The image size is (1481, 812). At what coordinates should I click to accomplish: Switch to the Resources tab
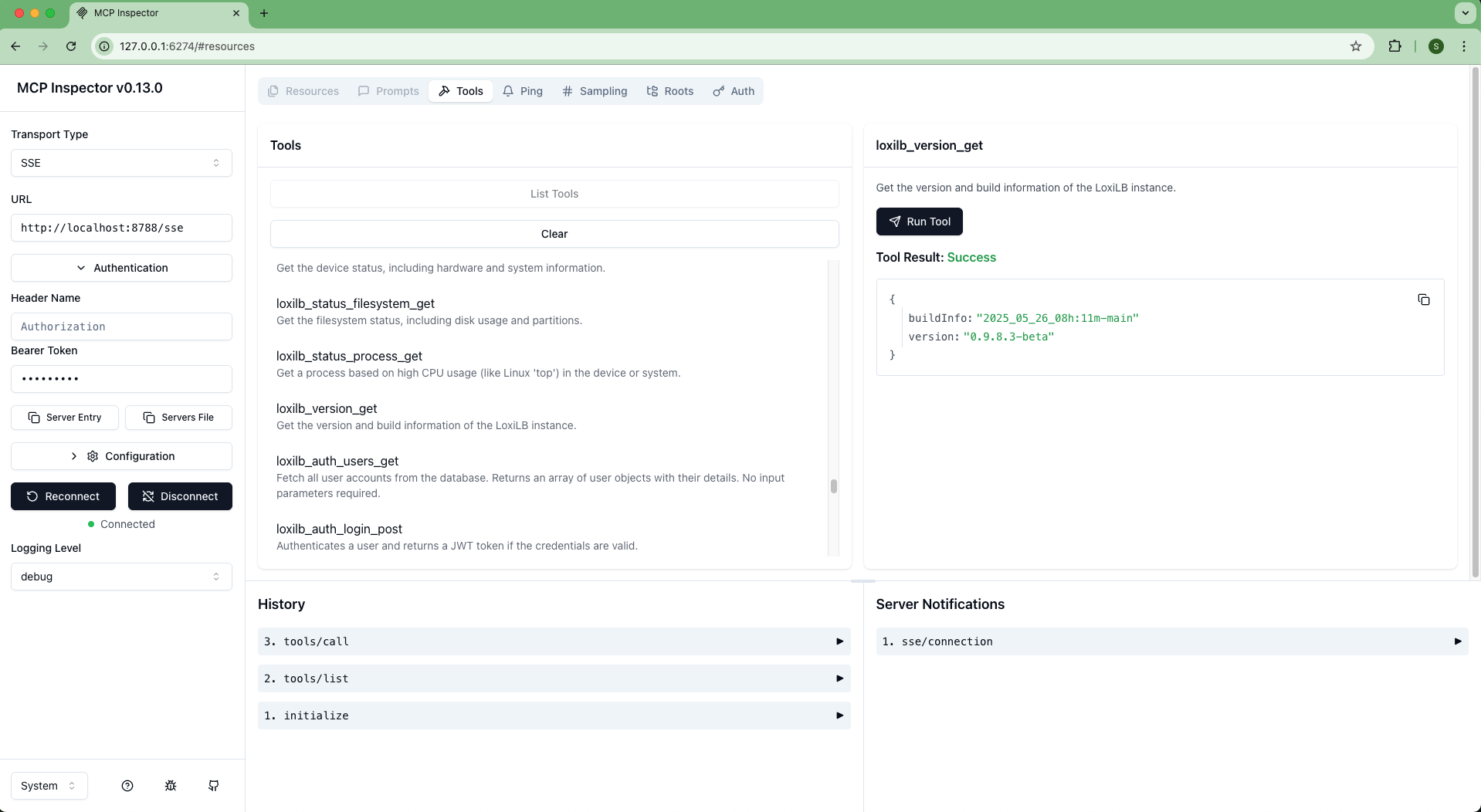coord(303,91)
